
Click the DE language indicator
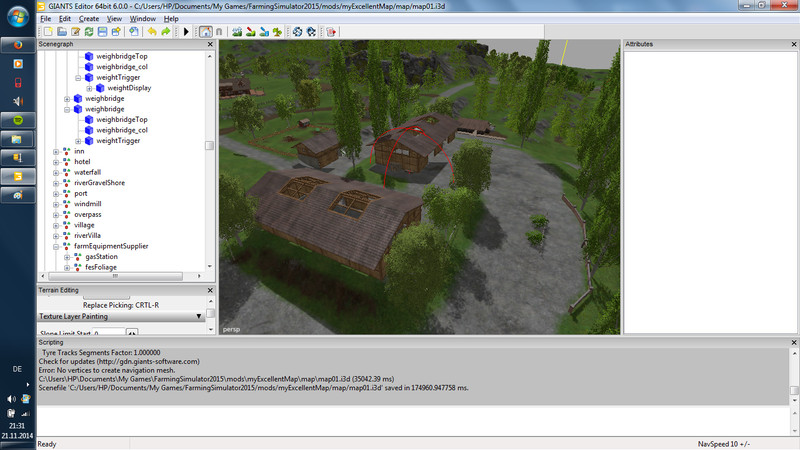click(17, 369)
